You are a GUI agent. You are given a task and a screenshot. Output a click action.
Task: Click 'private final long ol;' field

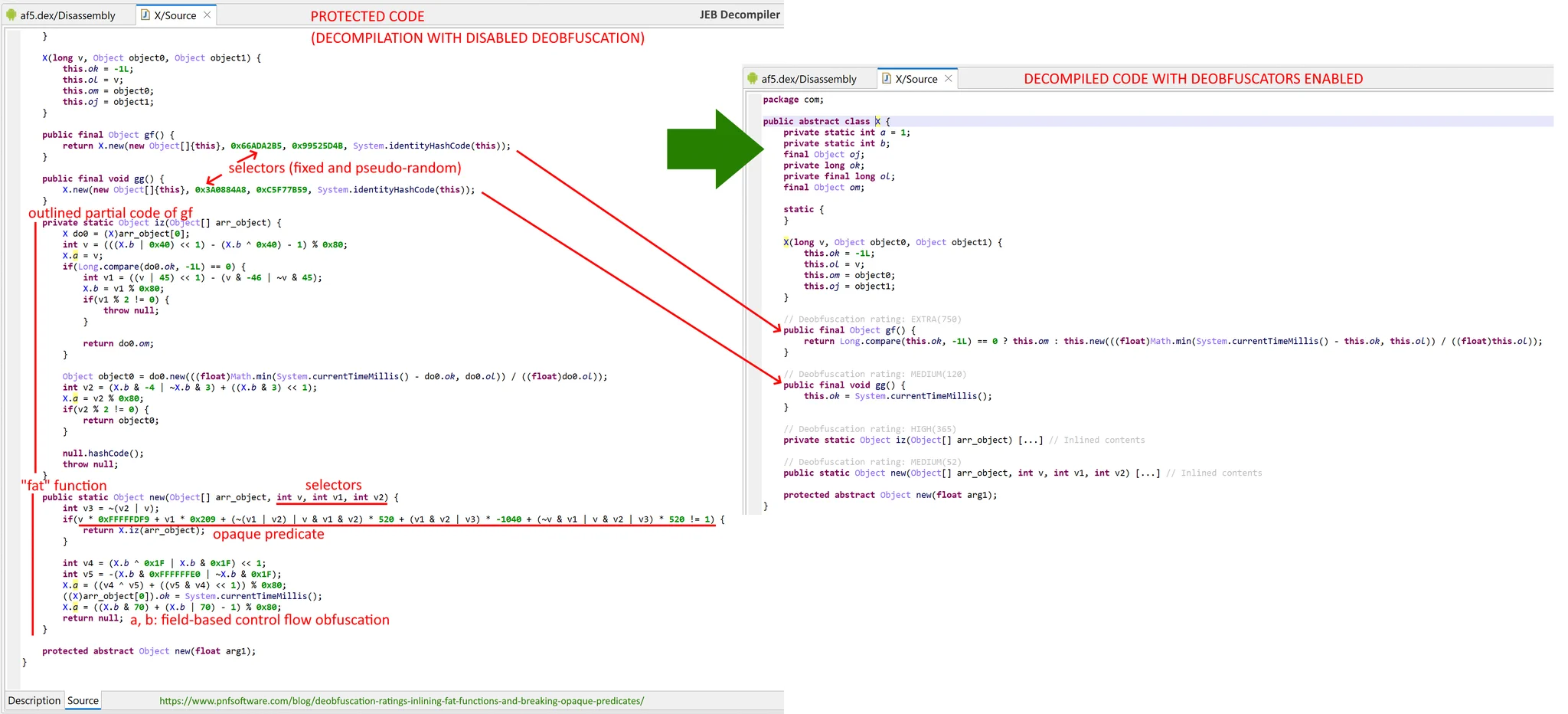(x=839, y=176)
